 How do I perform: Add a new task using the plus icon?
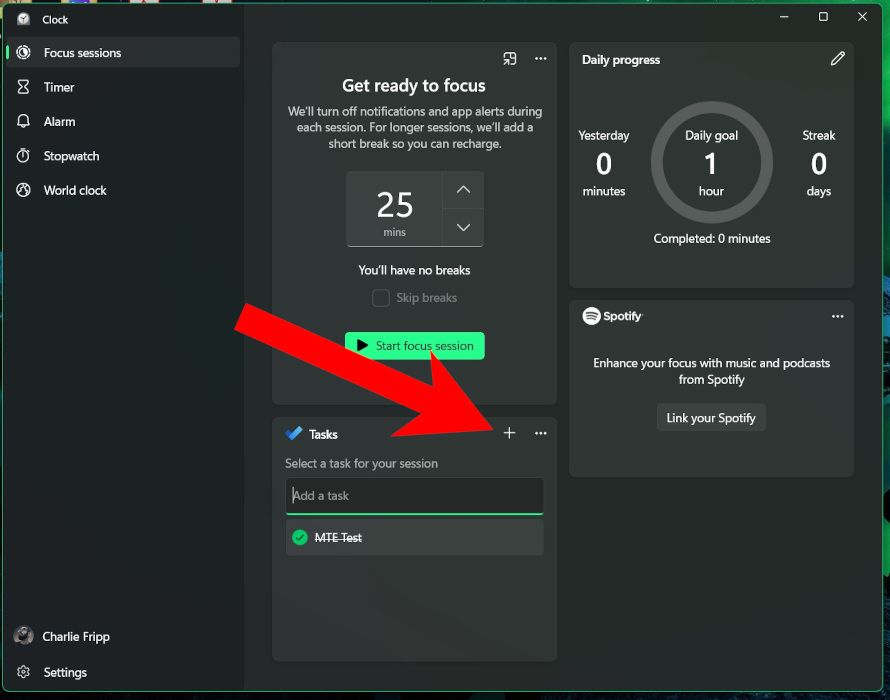(509, 433)
